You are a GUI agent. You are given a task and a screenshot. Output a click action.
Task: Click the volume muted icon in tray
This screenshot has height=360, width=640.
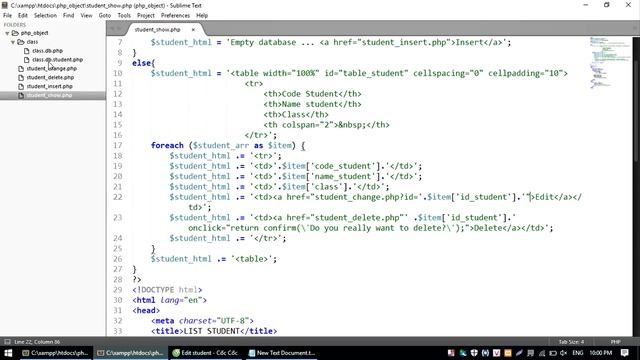pyautogui.click(x=564, y=353)
